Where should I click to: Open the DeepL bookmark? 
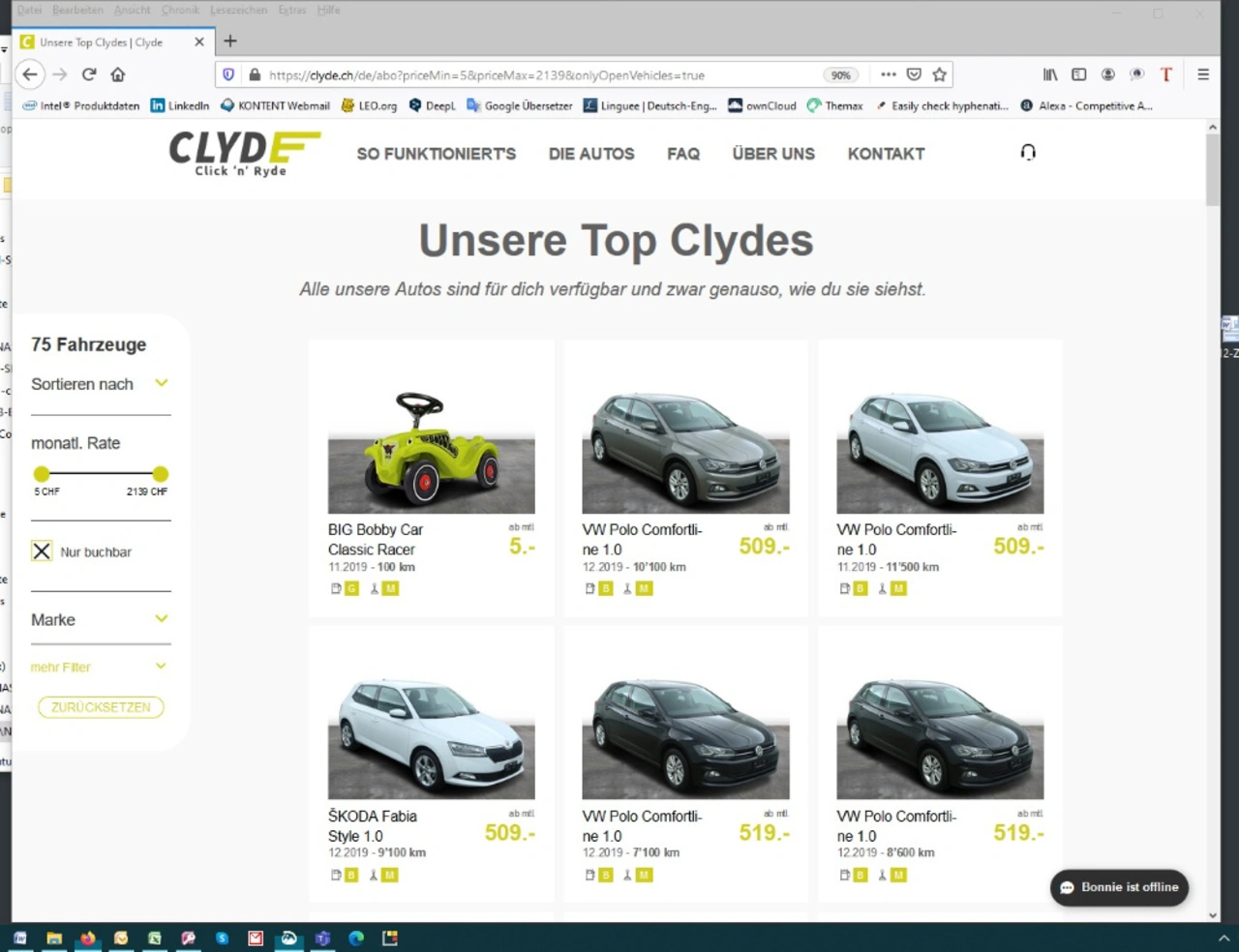pyautogui.click(x=432, y=105)
